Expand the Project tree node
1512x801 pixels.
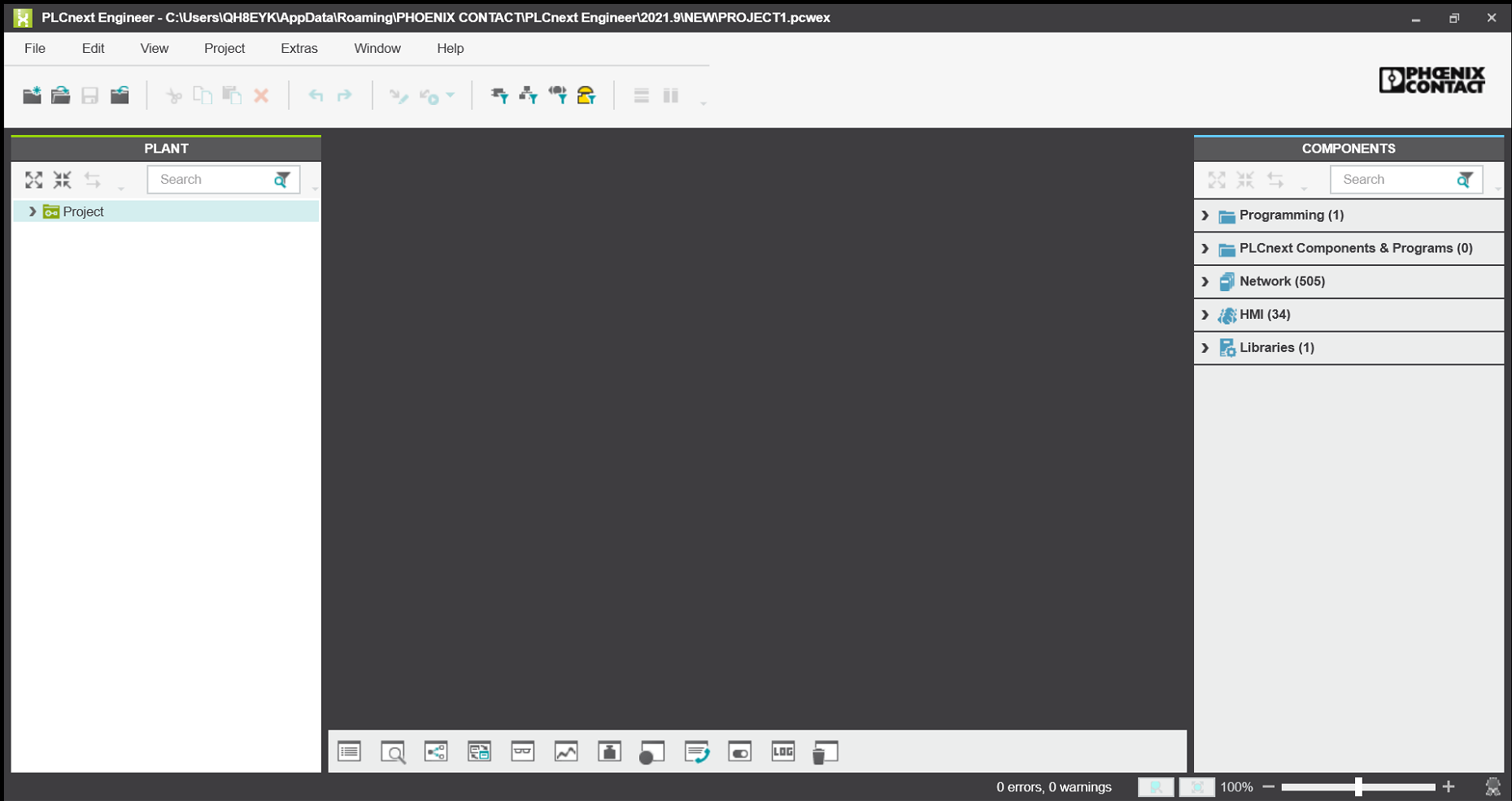pos(33,211)
